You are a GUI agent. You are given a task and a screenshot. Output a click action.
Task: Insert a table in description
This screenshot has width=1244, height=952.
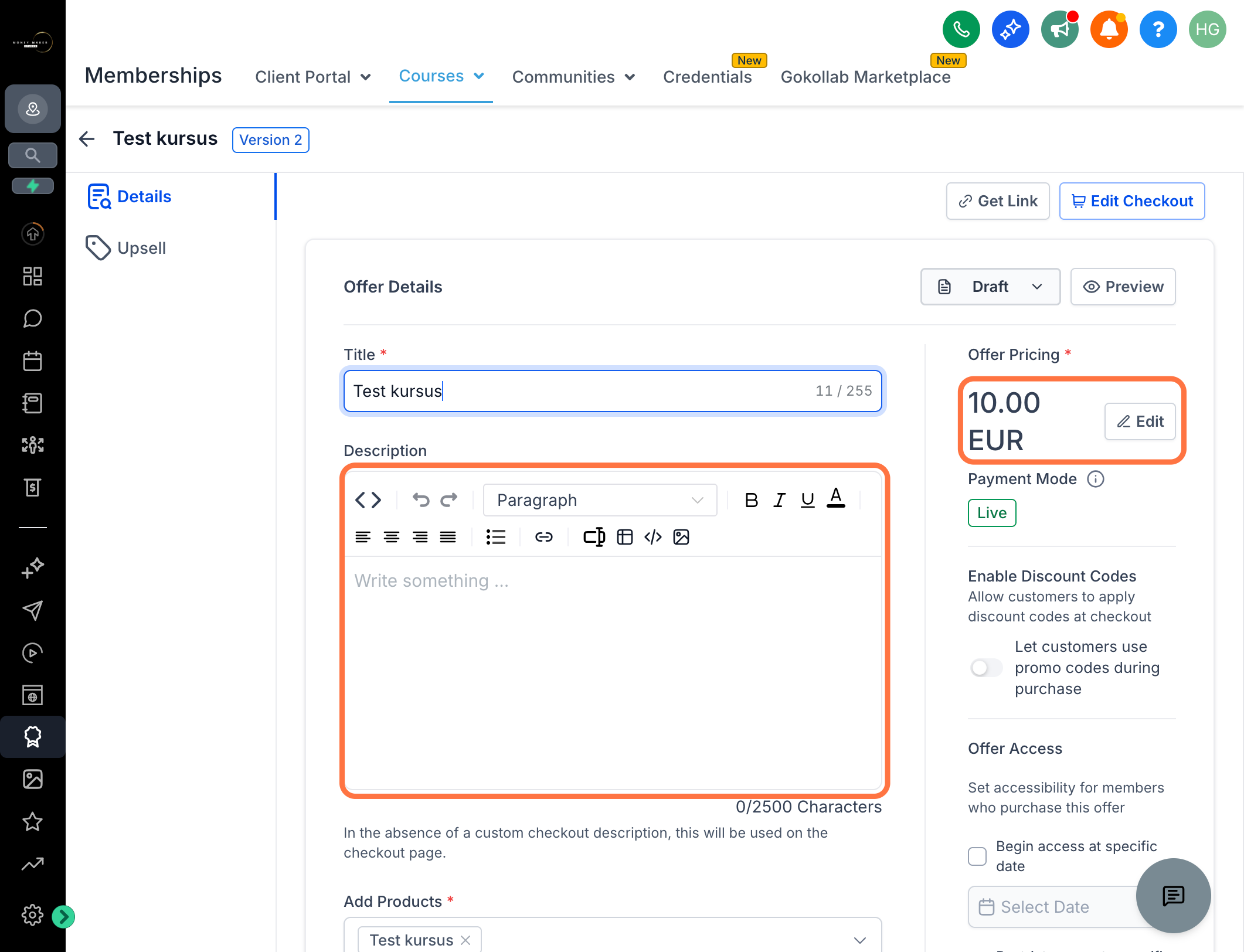tap(625, 537)
